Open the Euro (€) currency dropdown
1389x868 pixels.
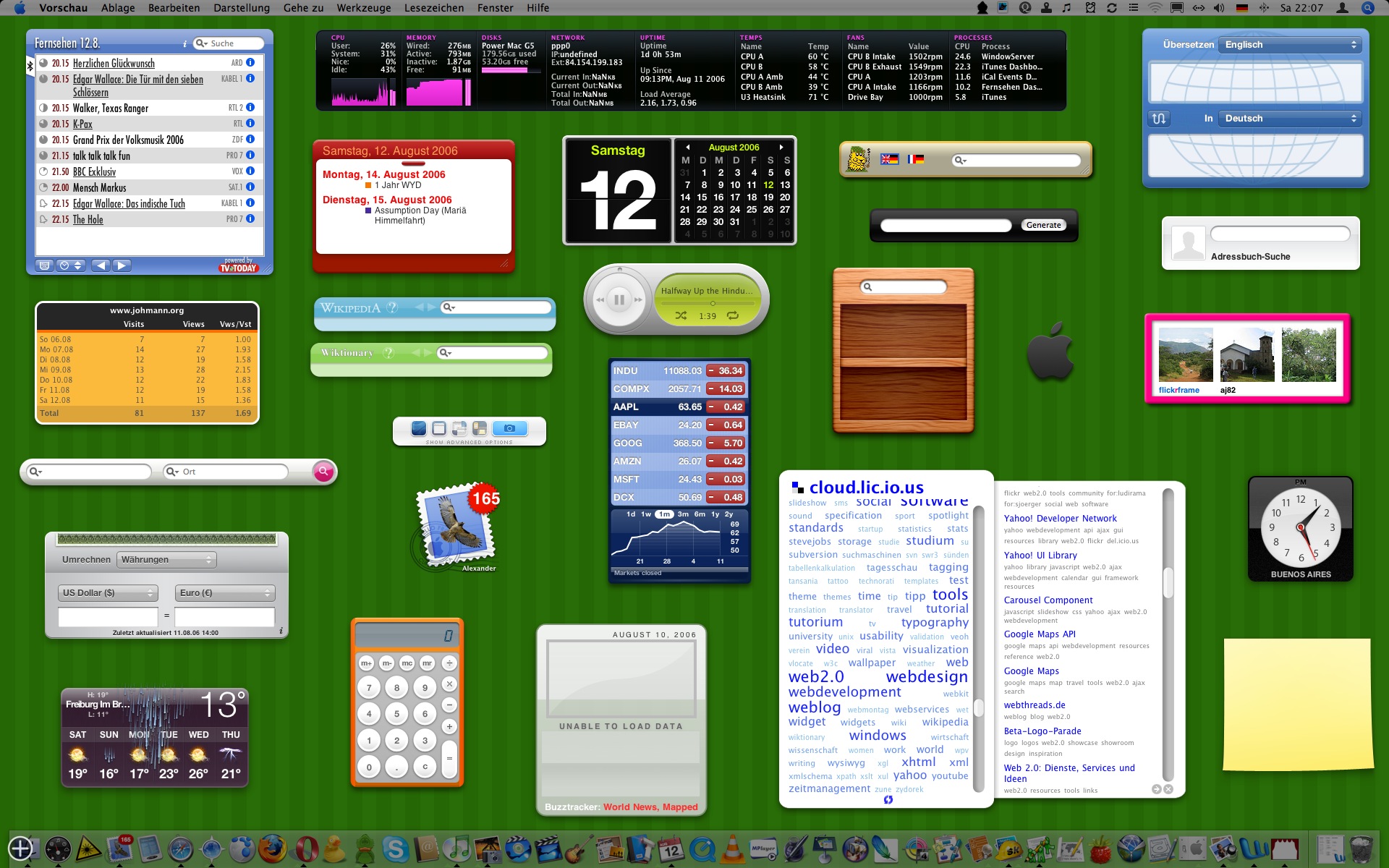[225, 593]
